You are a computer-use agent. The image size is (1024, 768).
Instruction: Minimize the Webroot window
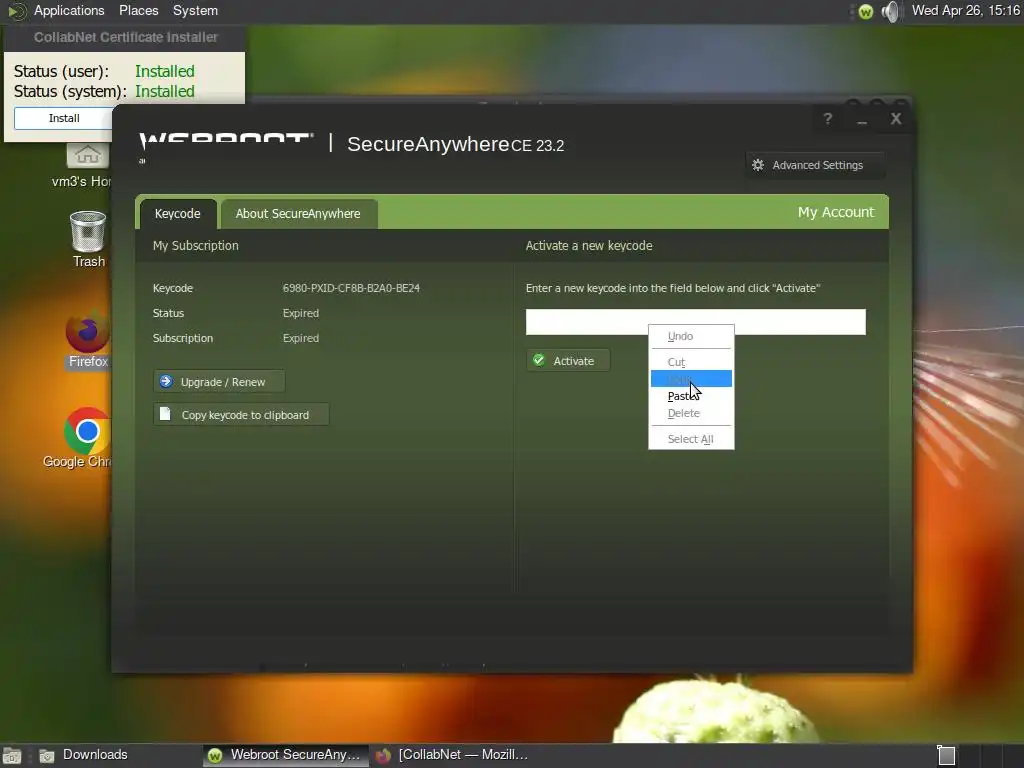862,119
